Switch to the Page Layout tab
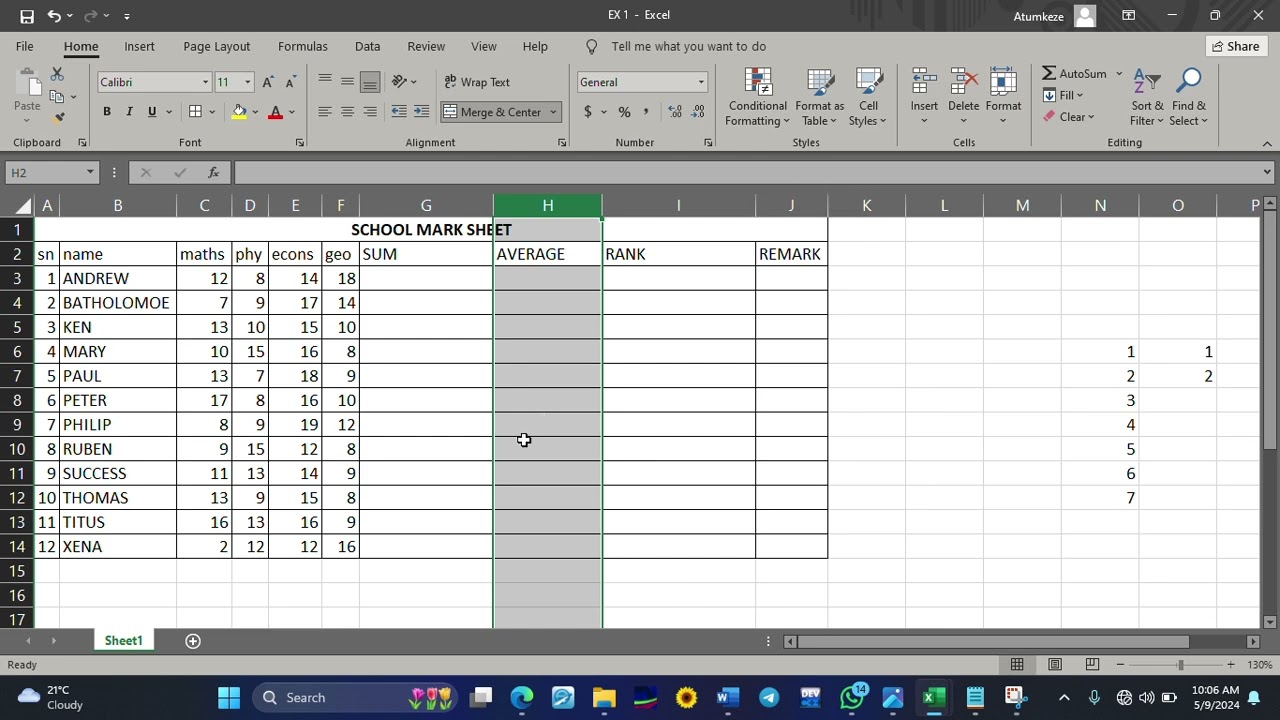 pyautogui.click(x=216, y=46)
